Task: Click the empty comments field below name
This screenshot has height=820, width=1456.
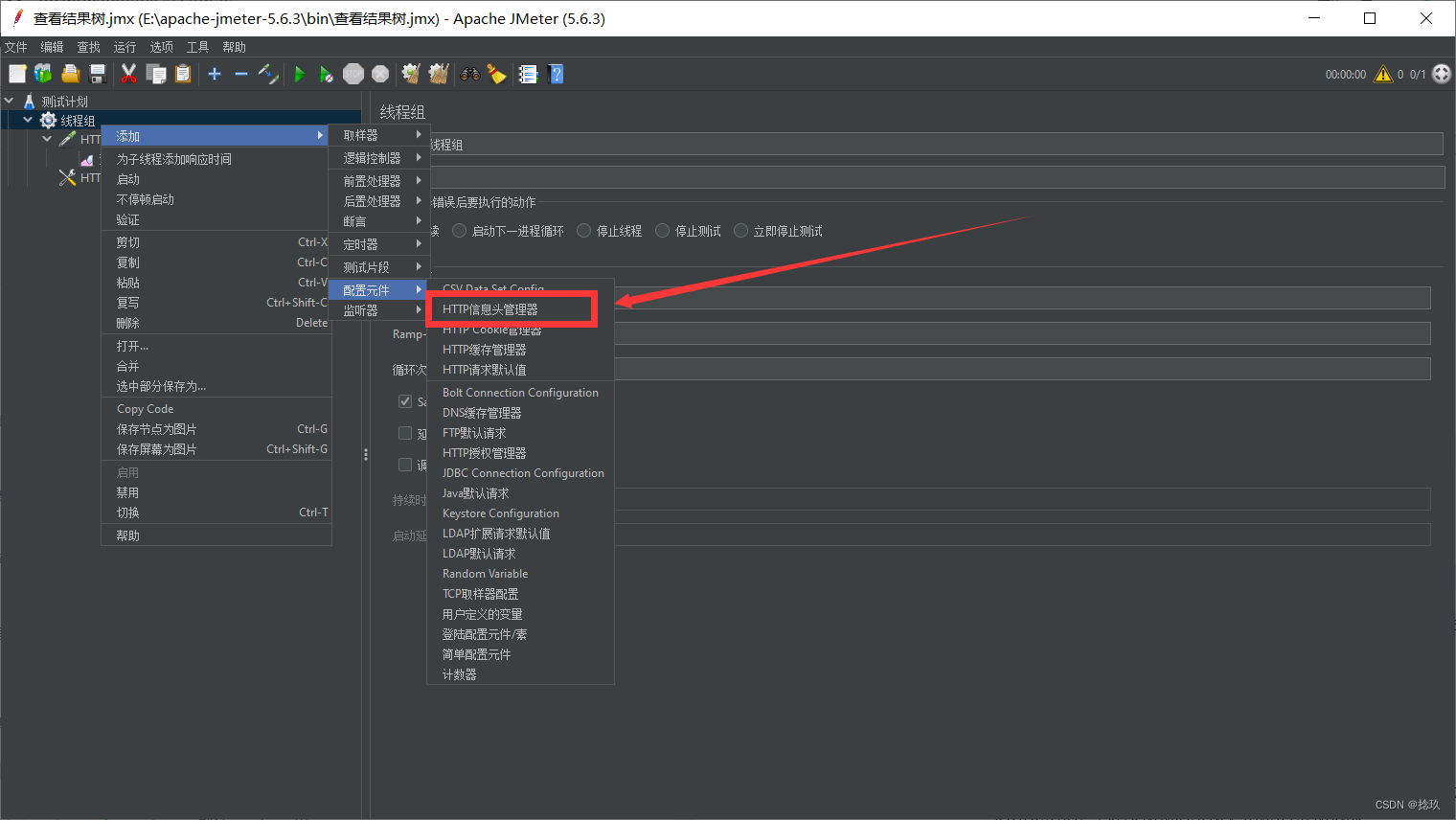Action: (936, 177)
